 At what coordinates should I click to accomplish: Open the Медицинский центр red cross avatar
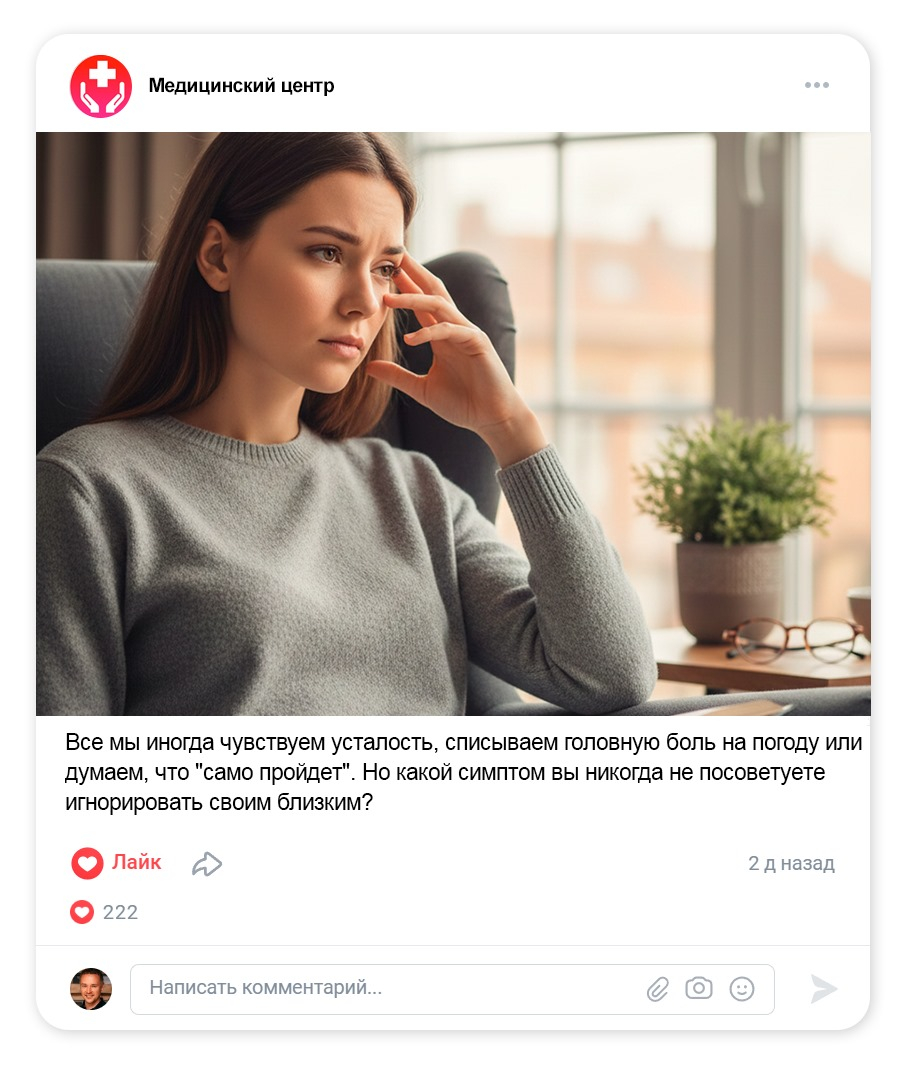[x=101, y=86]
